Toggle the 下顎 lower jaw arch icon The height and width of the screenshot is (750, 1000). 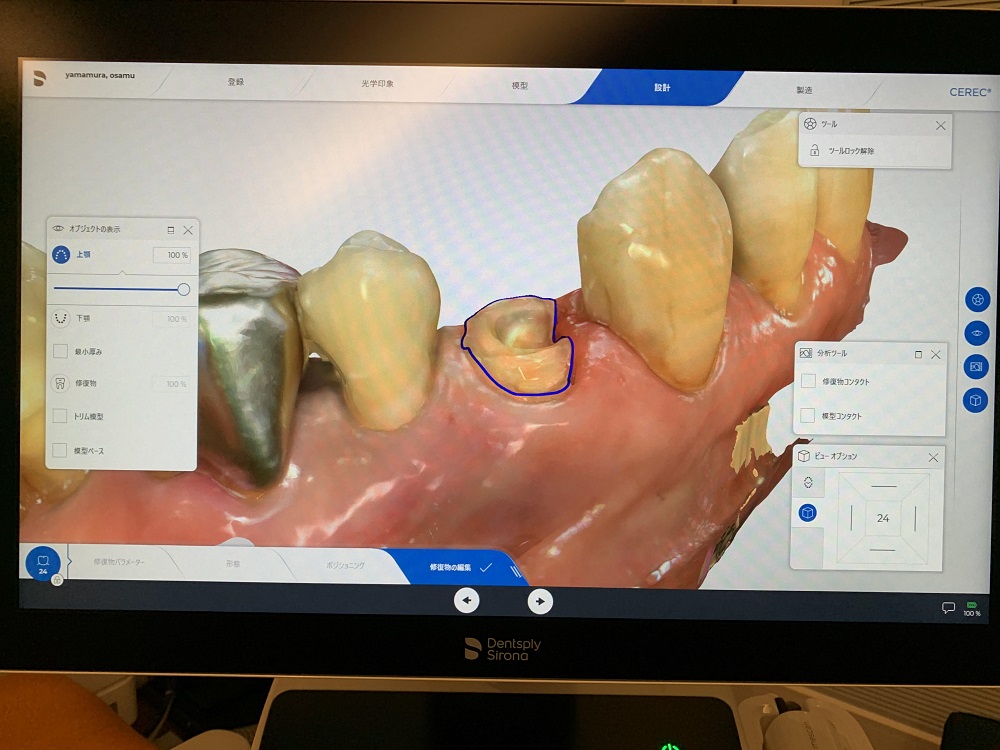pos(60,318)
